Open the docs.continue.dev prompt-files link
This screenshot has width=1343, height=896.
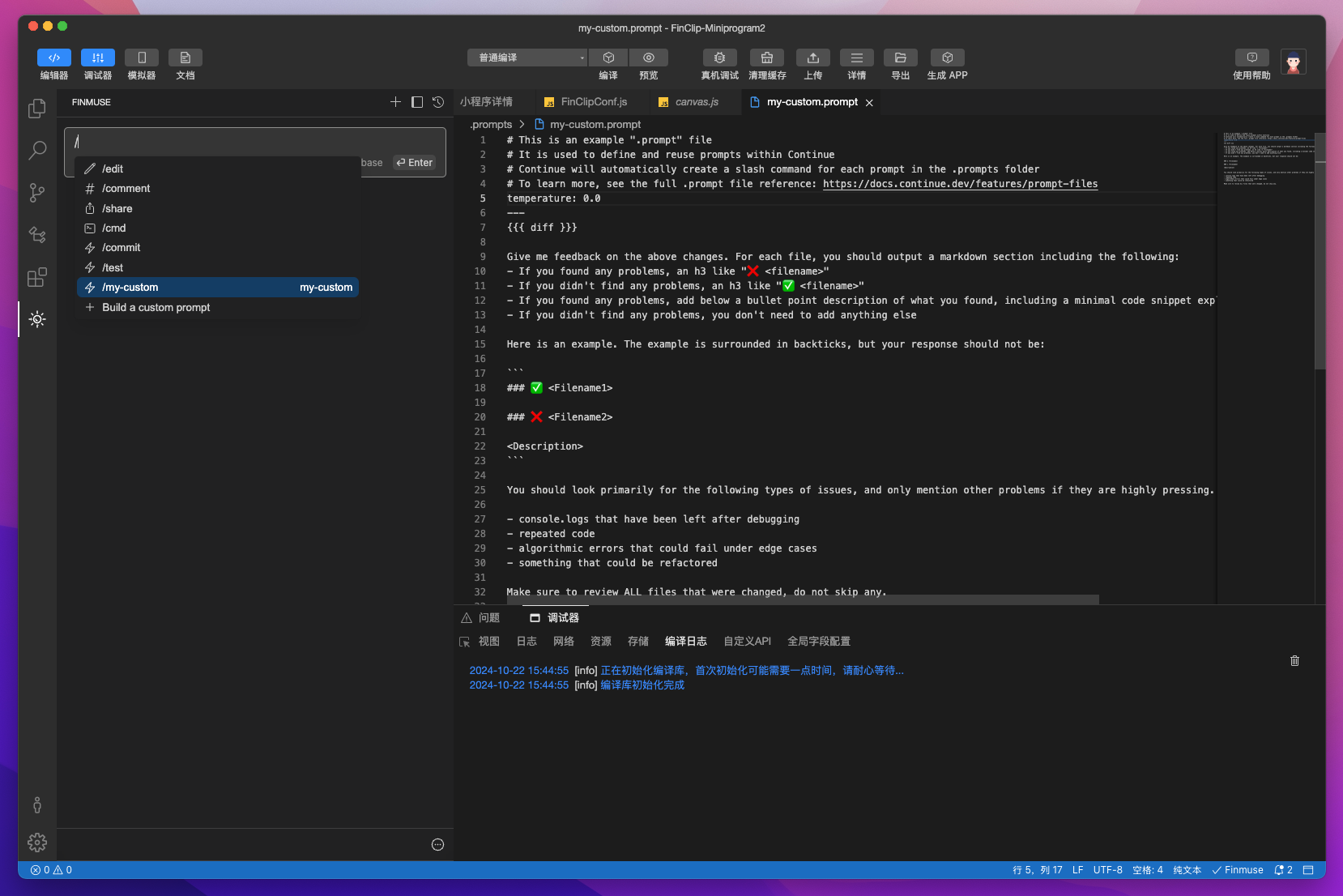(960, 184)
